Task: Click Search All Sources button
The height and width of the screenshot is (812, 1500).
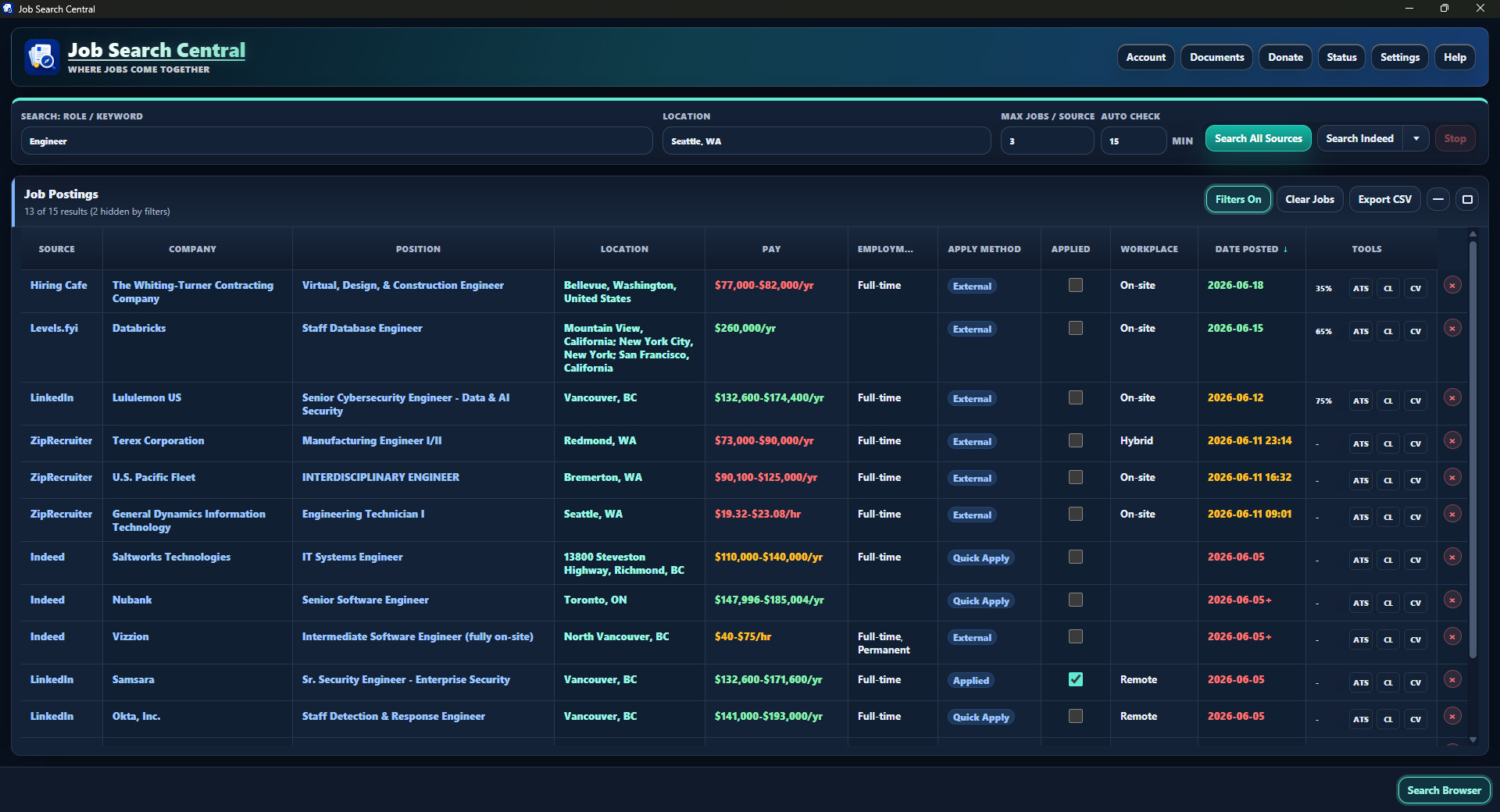Action: tap(1258, 139)
